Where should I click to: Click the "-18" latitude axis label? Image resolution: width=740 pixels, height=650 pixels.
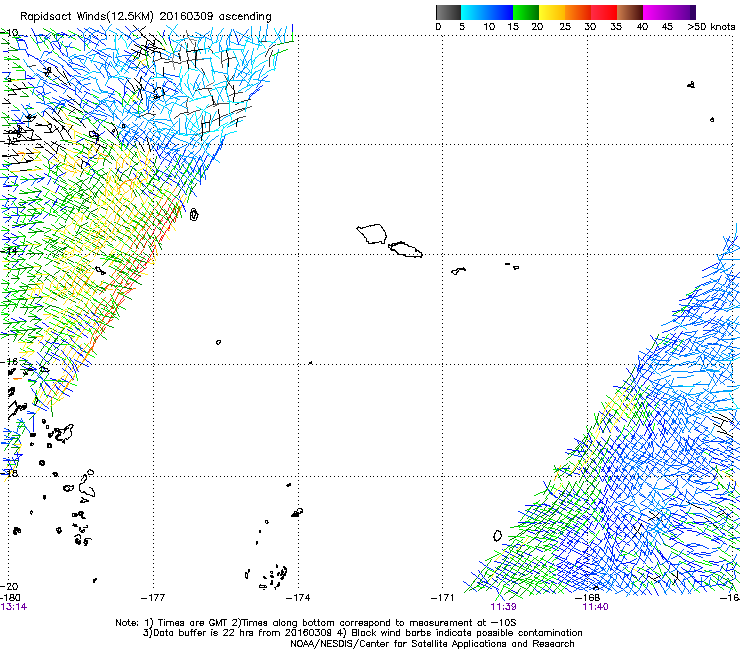pyautogui.click(x=9, y=473)
